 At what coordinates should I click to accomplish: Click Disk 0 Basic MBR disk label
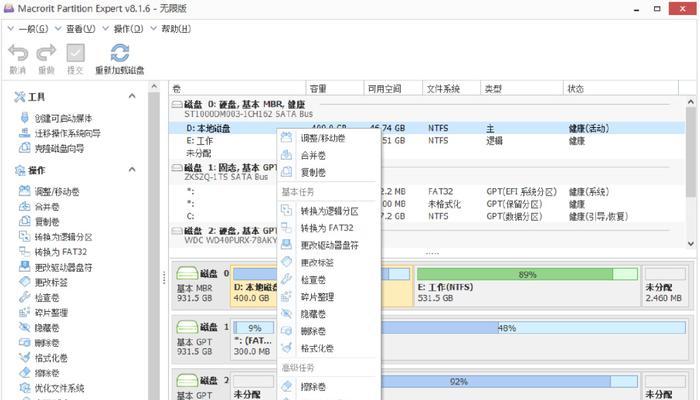[x=201, y=286]
